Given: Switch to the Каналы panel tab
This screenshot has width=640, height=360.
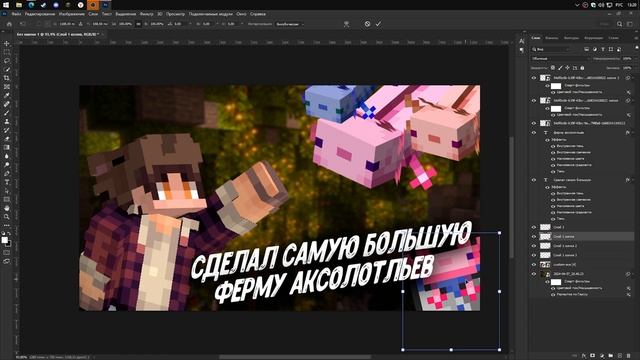Looking at the screenshot, I should click(551, 38).
